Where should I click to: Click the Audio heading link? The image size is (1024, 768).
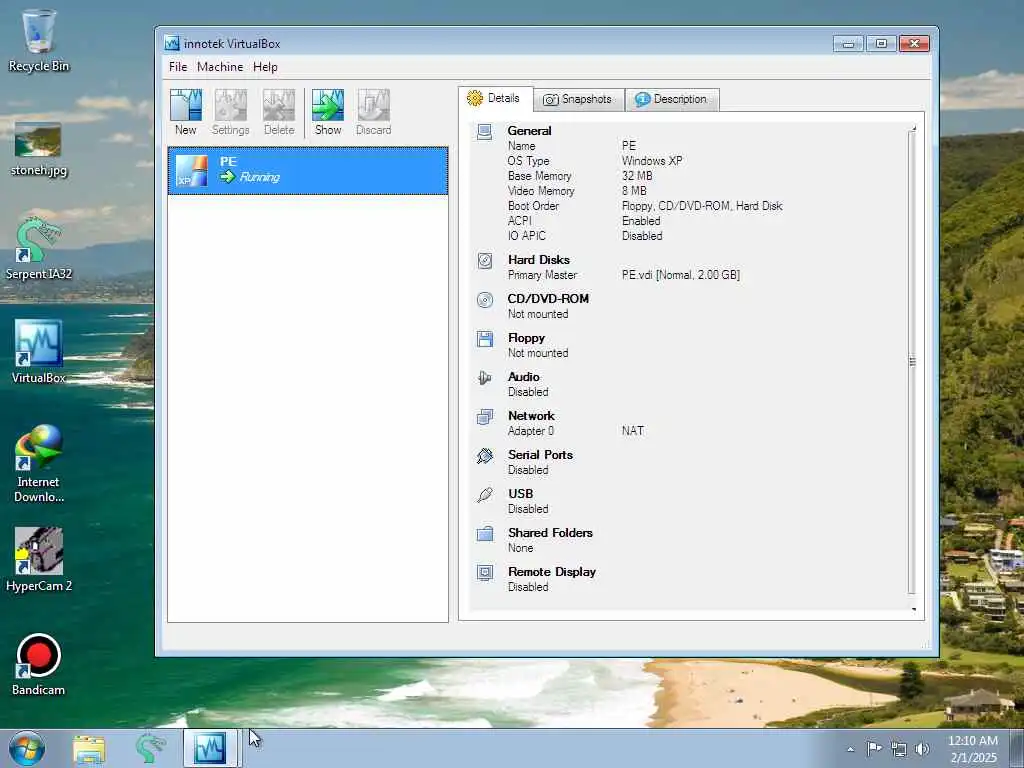click(524, 377)
